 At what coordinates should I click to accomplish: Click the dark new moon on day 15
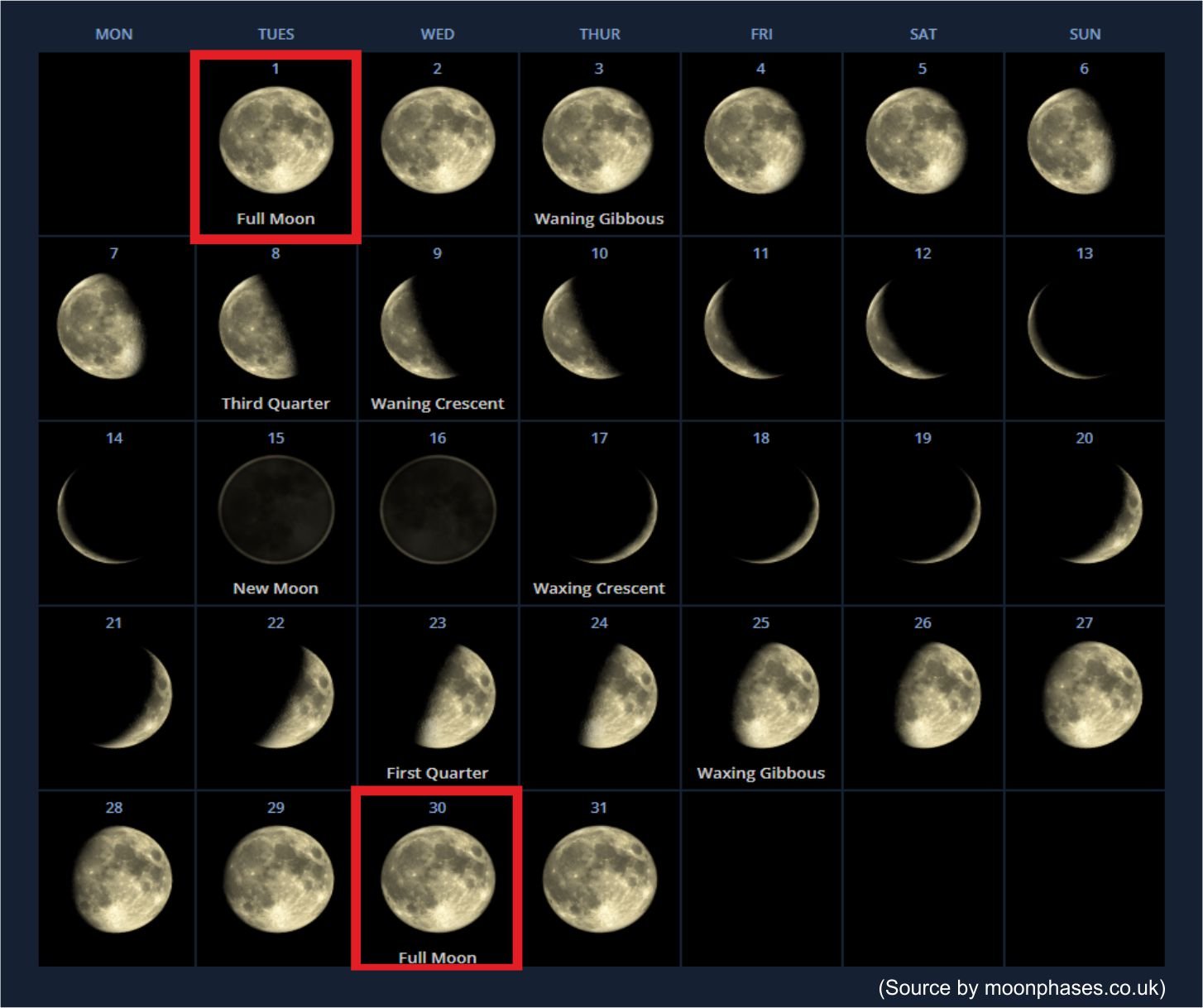click(276, 510)
